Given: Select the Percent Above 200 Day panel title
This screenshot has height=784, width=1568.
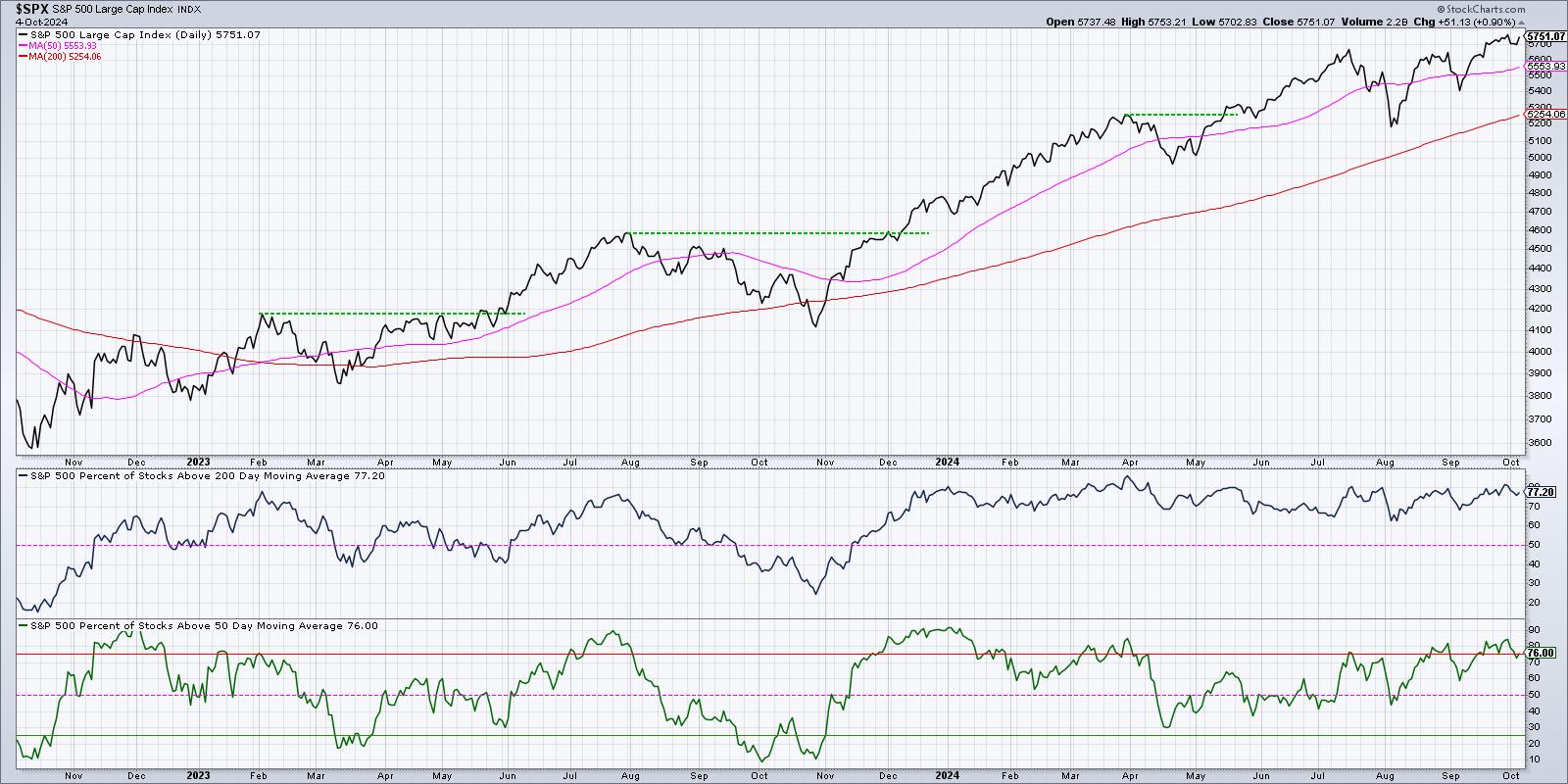Looking at the screenshot, I should click(x=201, y=475).
